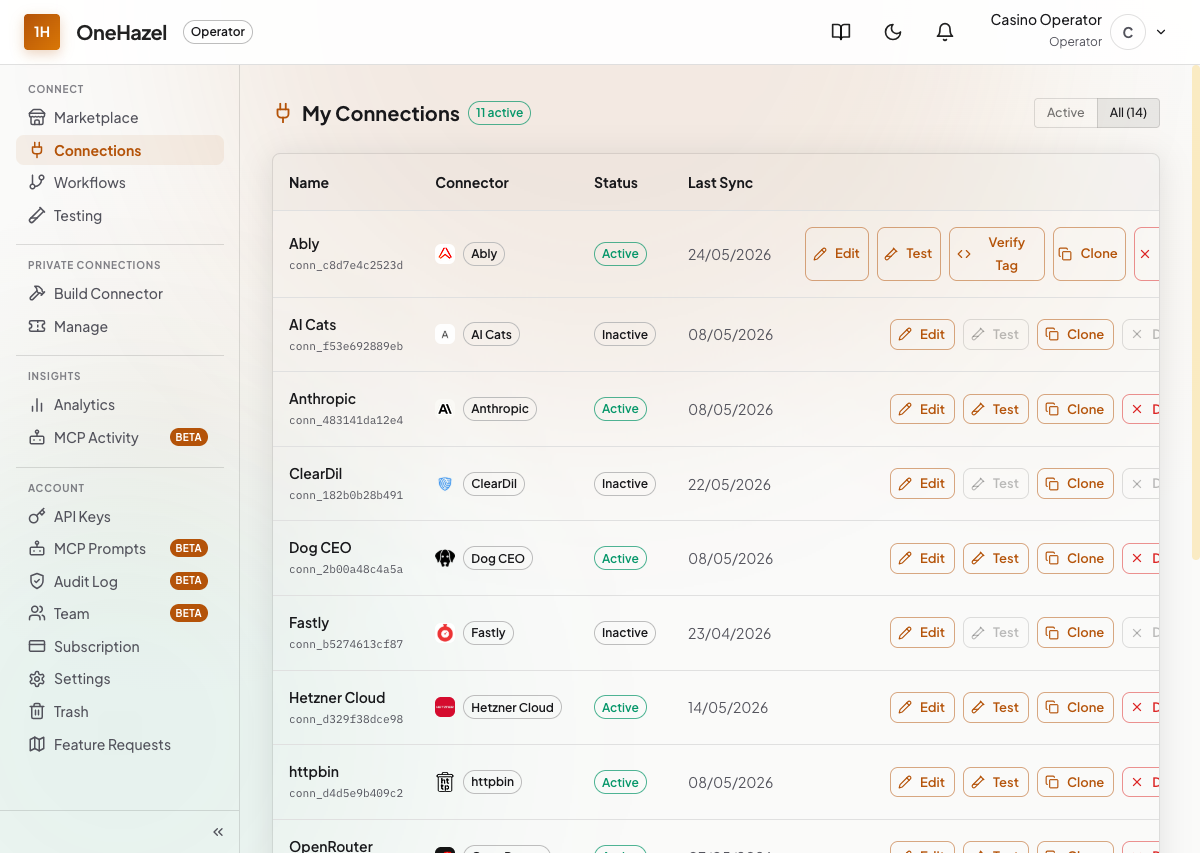Click the Last Sync column header

tap(720, 183)
